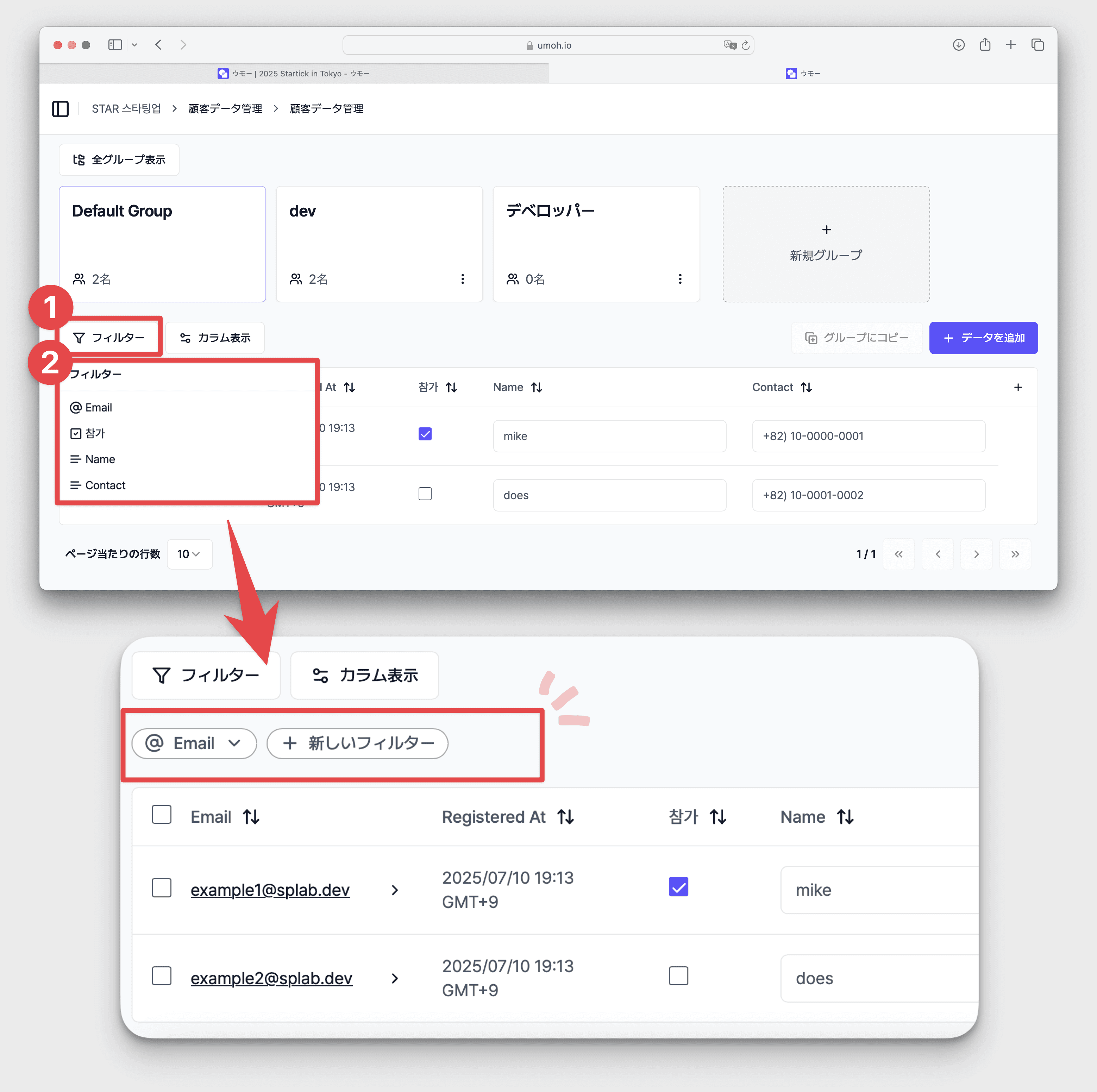Uncheck 참가 checkbox in mike row

(x=425, y=434)
